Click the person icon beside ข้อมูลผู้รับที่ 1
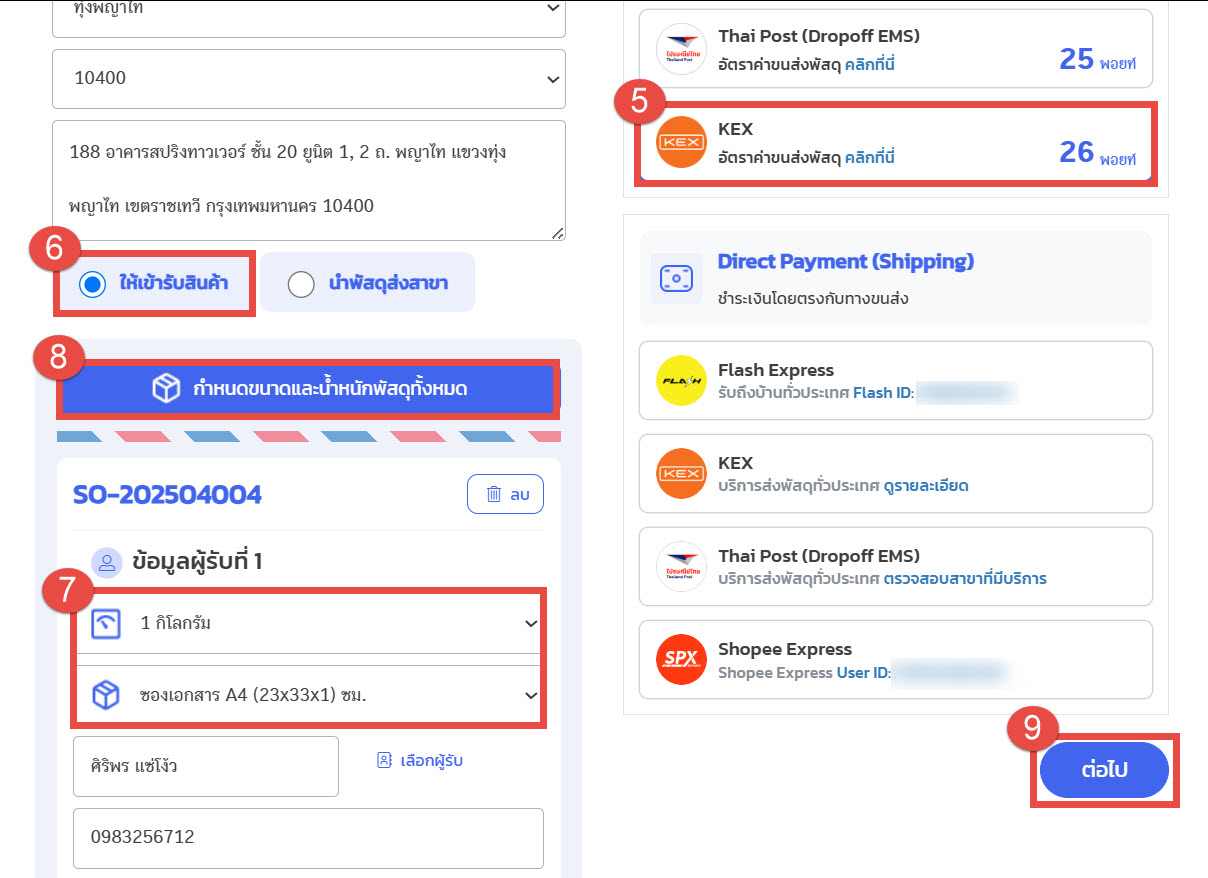1208x878 pixels. [x=107, y=563]
